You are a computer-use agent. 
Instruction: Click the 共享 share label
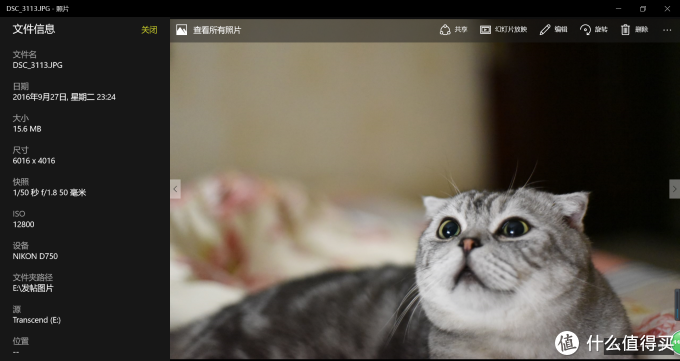tap(461, 30)
